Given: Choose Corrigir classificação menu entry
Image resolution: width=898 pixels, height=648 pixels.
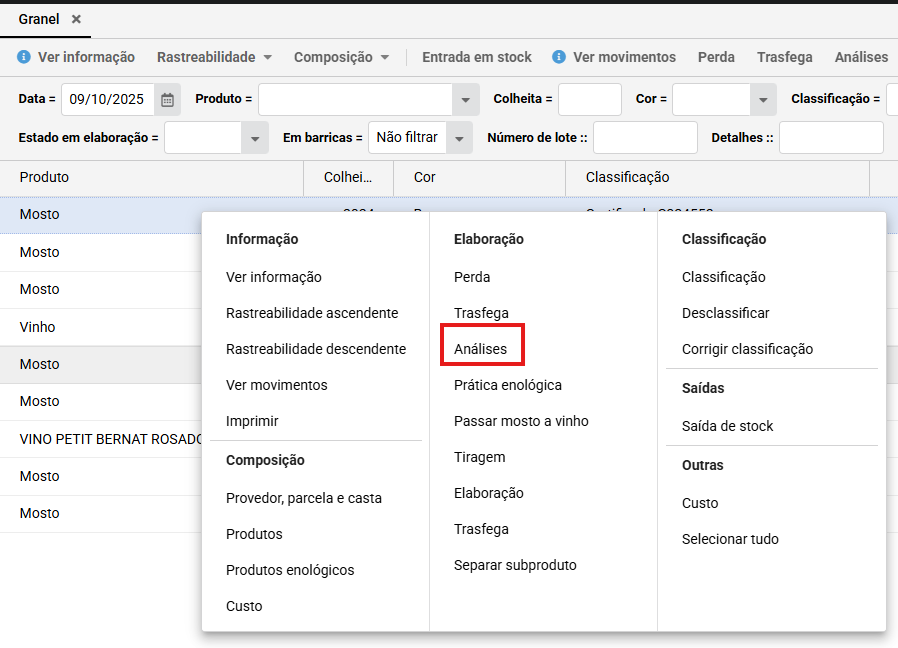Looking at the screenshot, I should [747, 349].
